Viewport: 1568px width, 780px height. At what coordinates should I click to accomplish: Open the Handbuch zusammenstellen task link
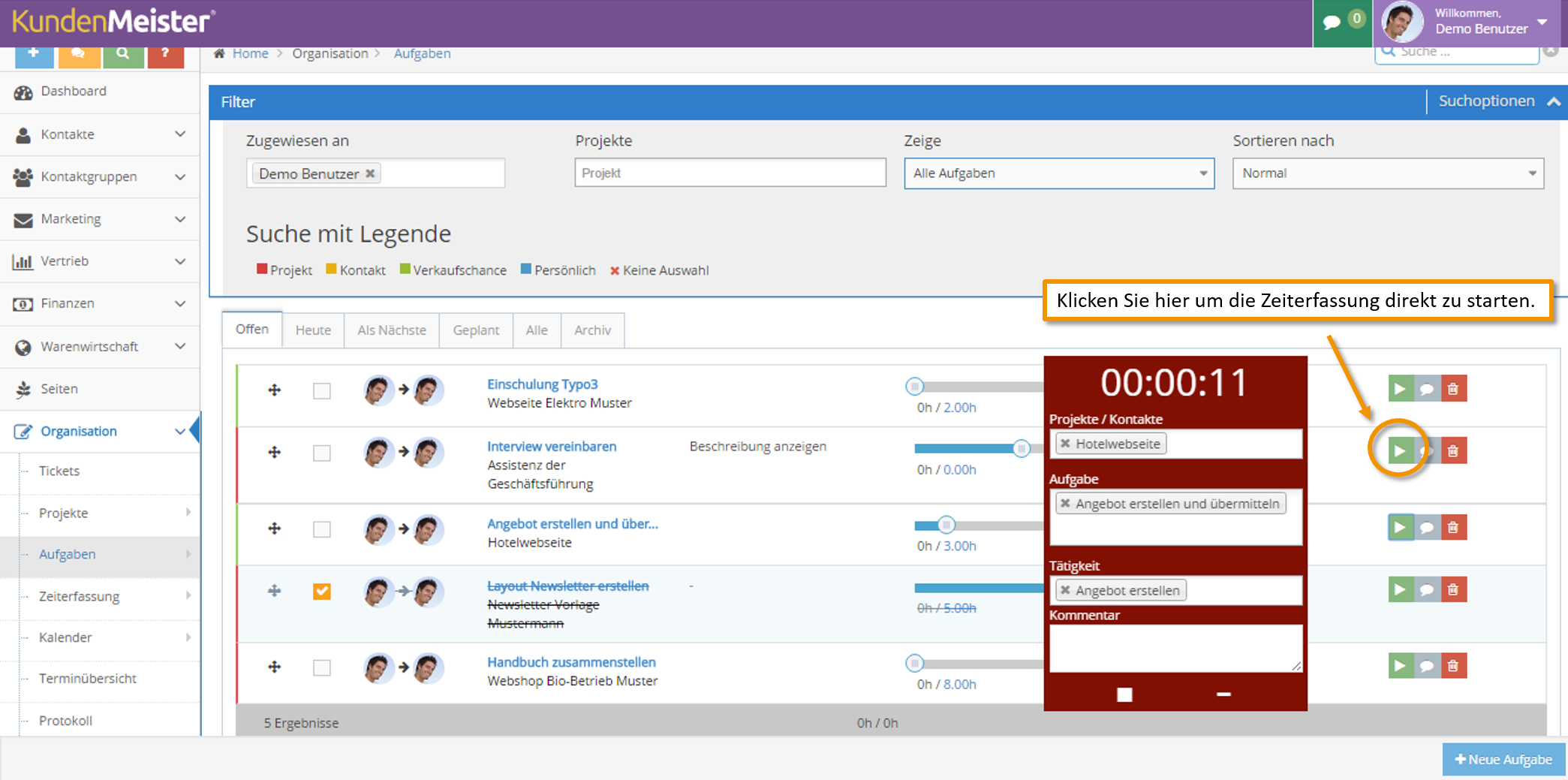(x=571, y=662)
